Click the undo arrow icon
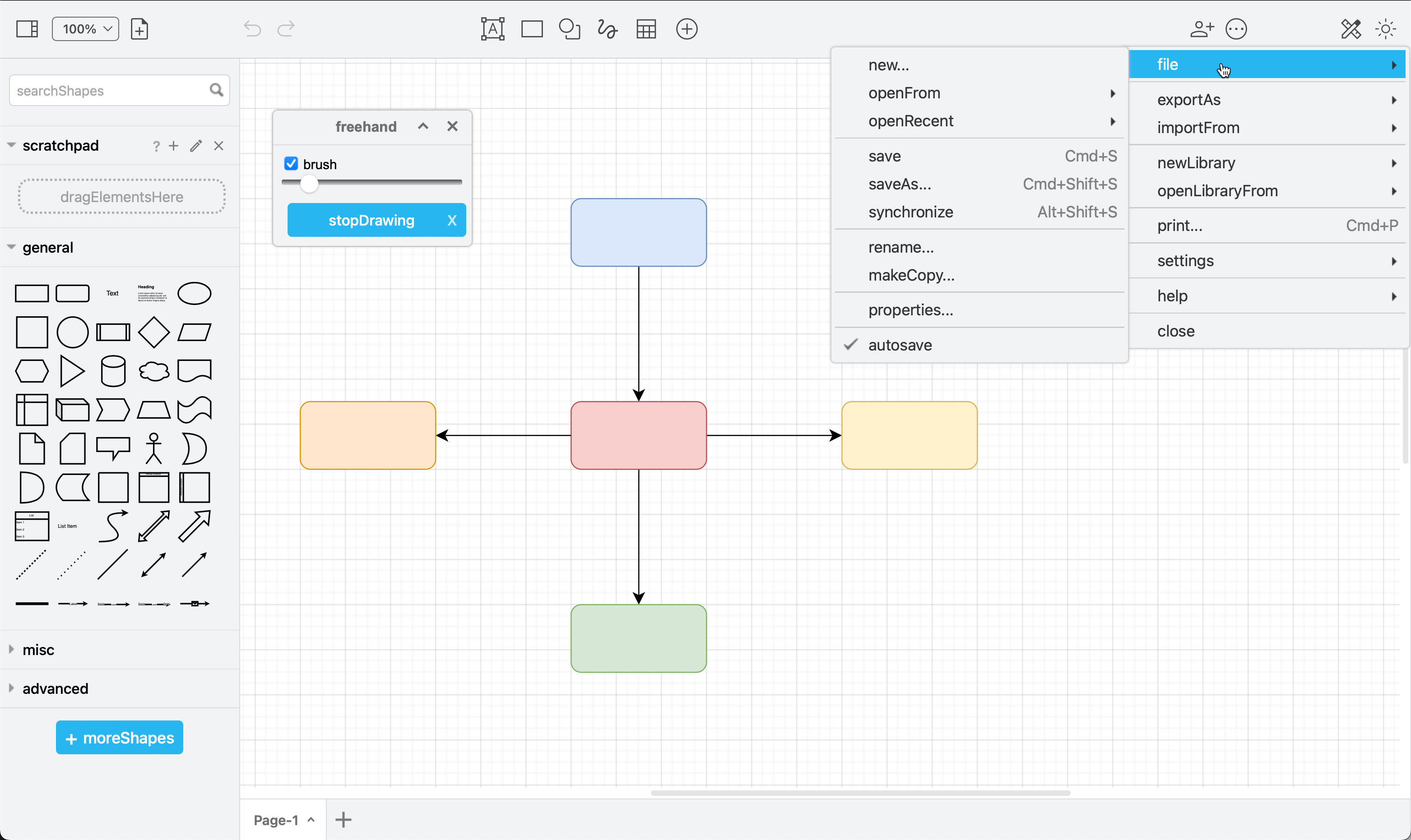 (x=252, y=29)
